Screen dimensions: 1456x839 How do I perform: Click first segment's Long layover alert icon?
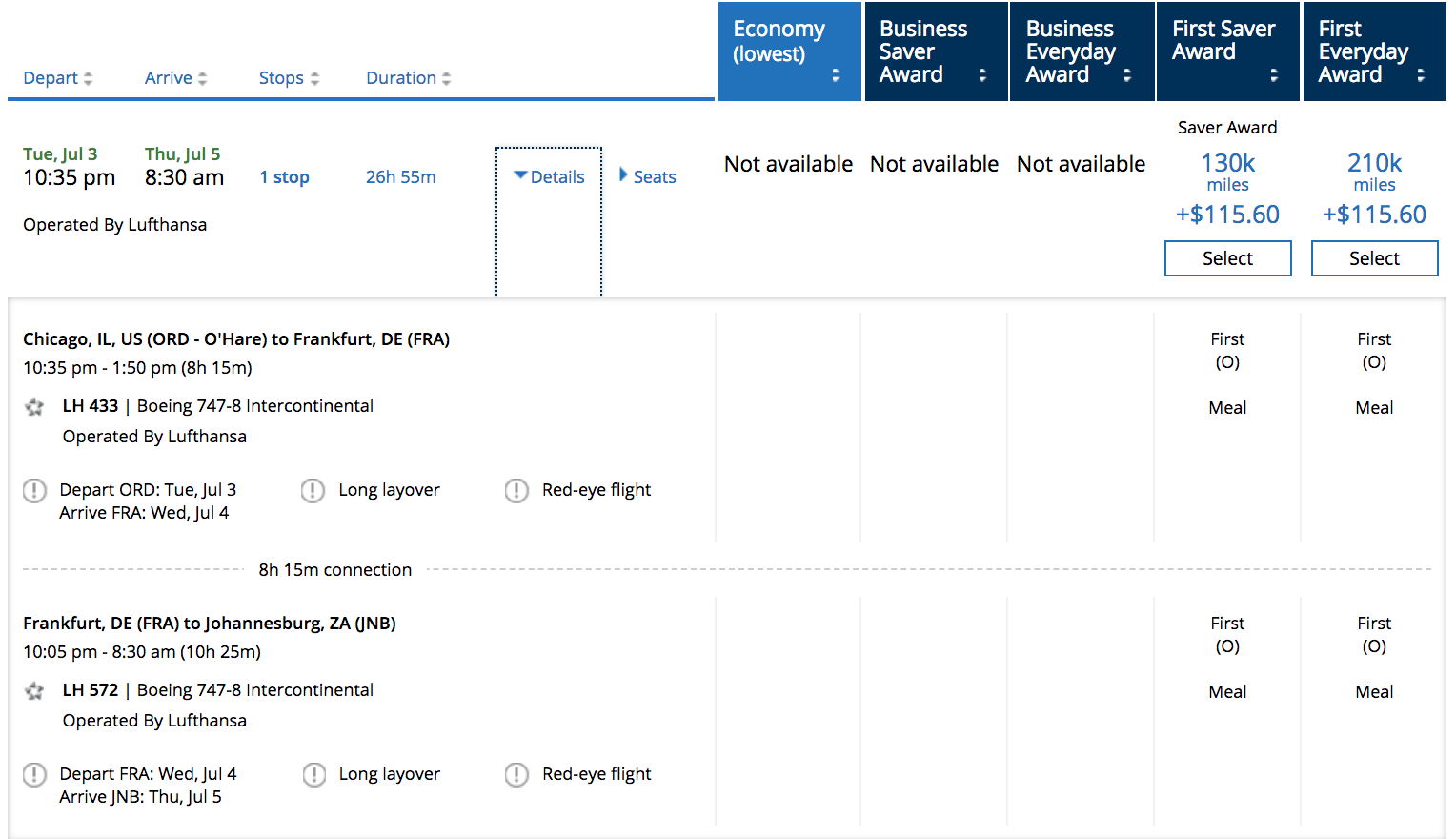pos(313,491)
